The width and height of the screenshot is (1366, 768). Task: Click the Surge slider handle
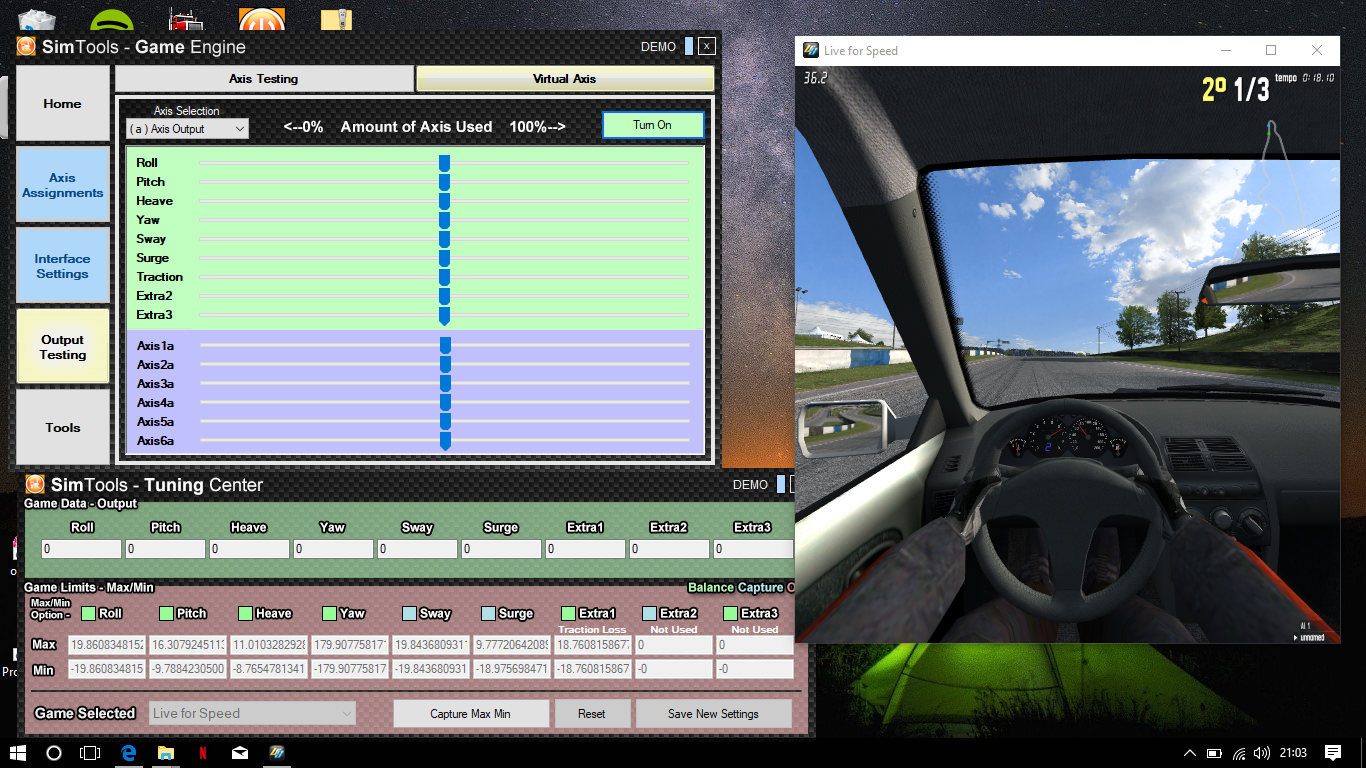[x=444, y=258]
